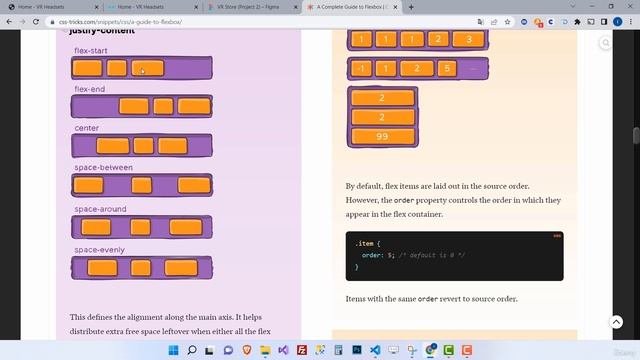This screenshot has width=640, height=360.
Task: Click the flex-end diagram label
Action: (89, 89)
